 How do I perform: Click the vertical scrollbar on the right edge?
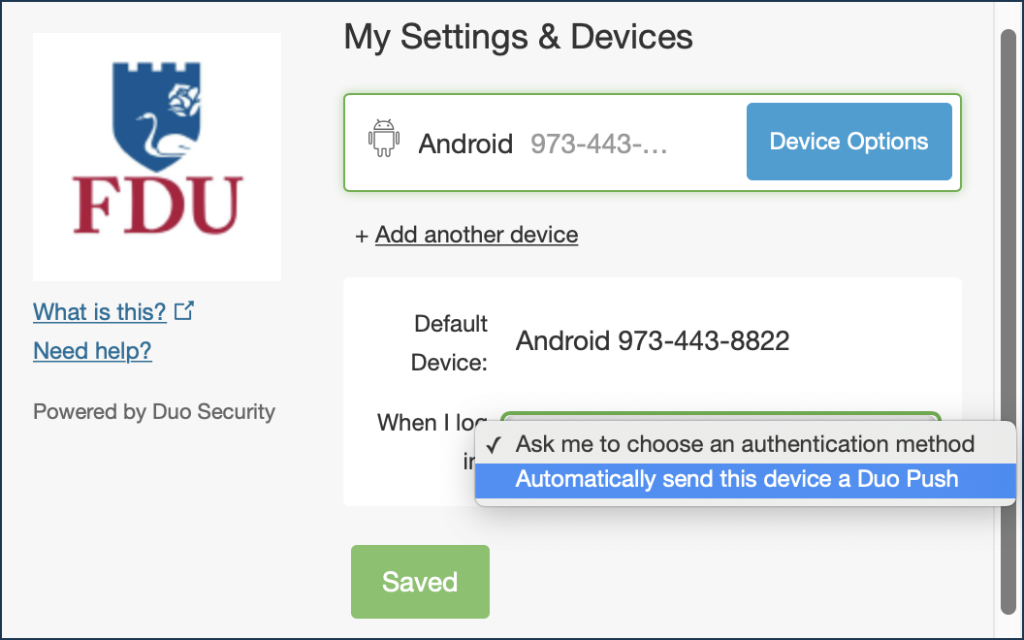coord(1008,320)
